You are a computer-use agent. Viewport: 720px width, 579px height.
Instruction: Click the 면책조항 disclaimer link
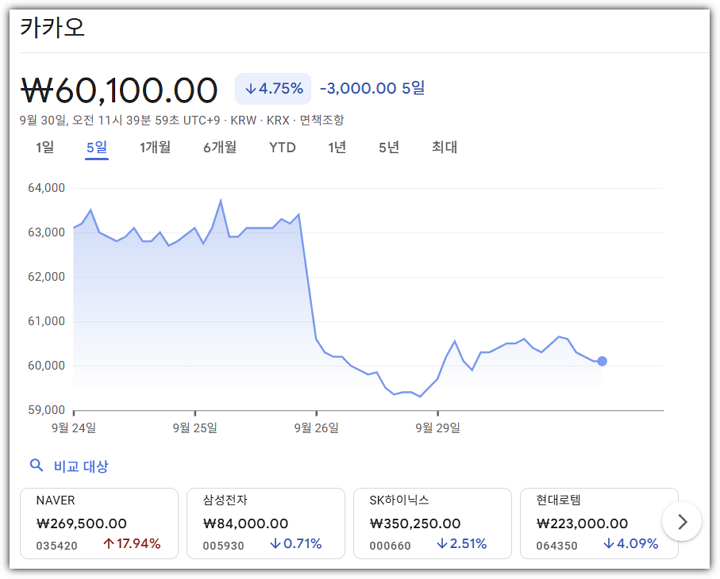(x=322, y=120)
